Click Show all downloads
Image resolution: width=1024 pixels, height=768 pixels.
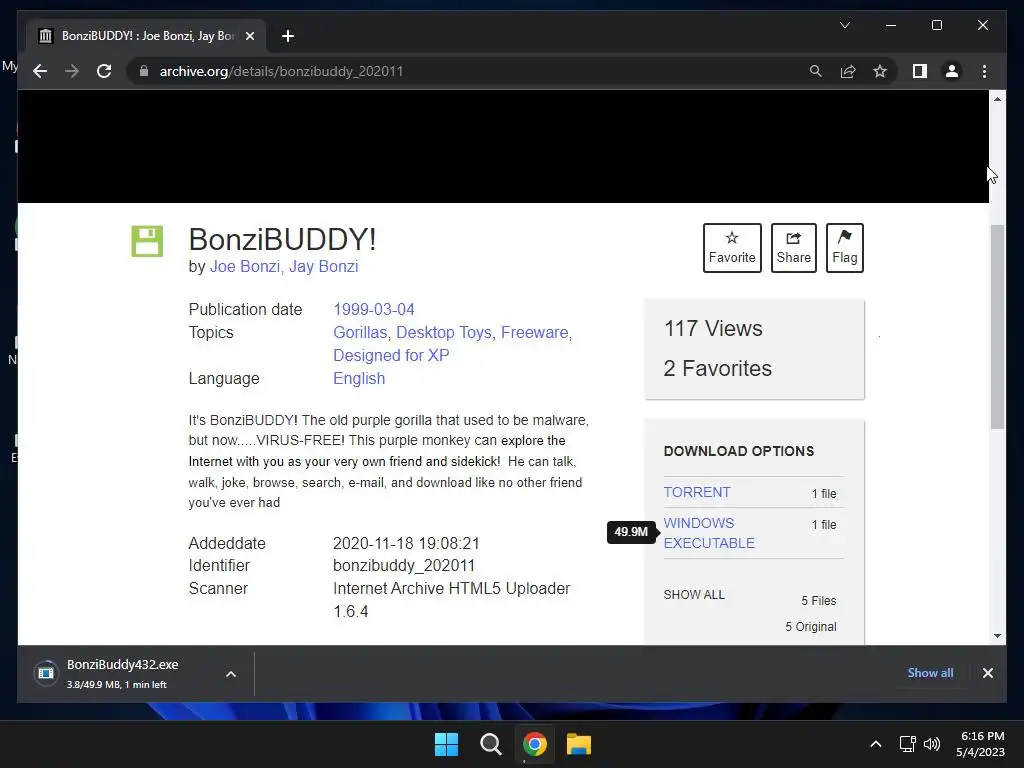[x=930, y=673]
